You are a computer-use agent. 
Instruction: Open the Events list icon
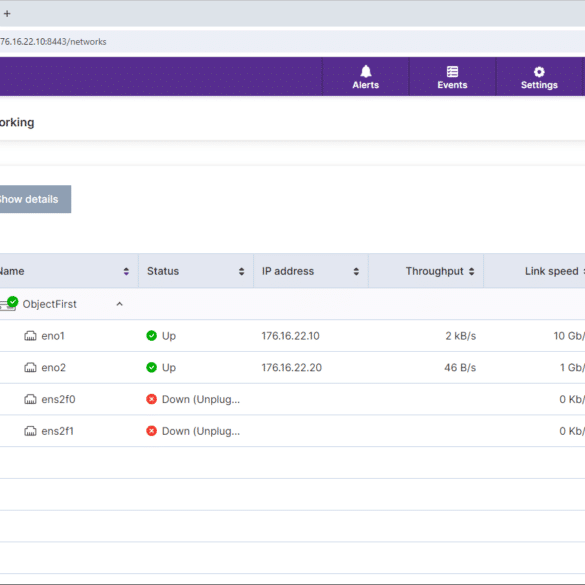452,71
